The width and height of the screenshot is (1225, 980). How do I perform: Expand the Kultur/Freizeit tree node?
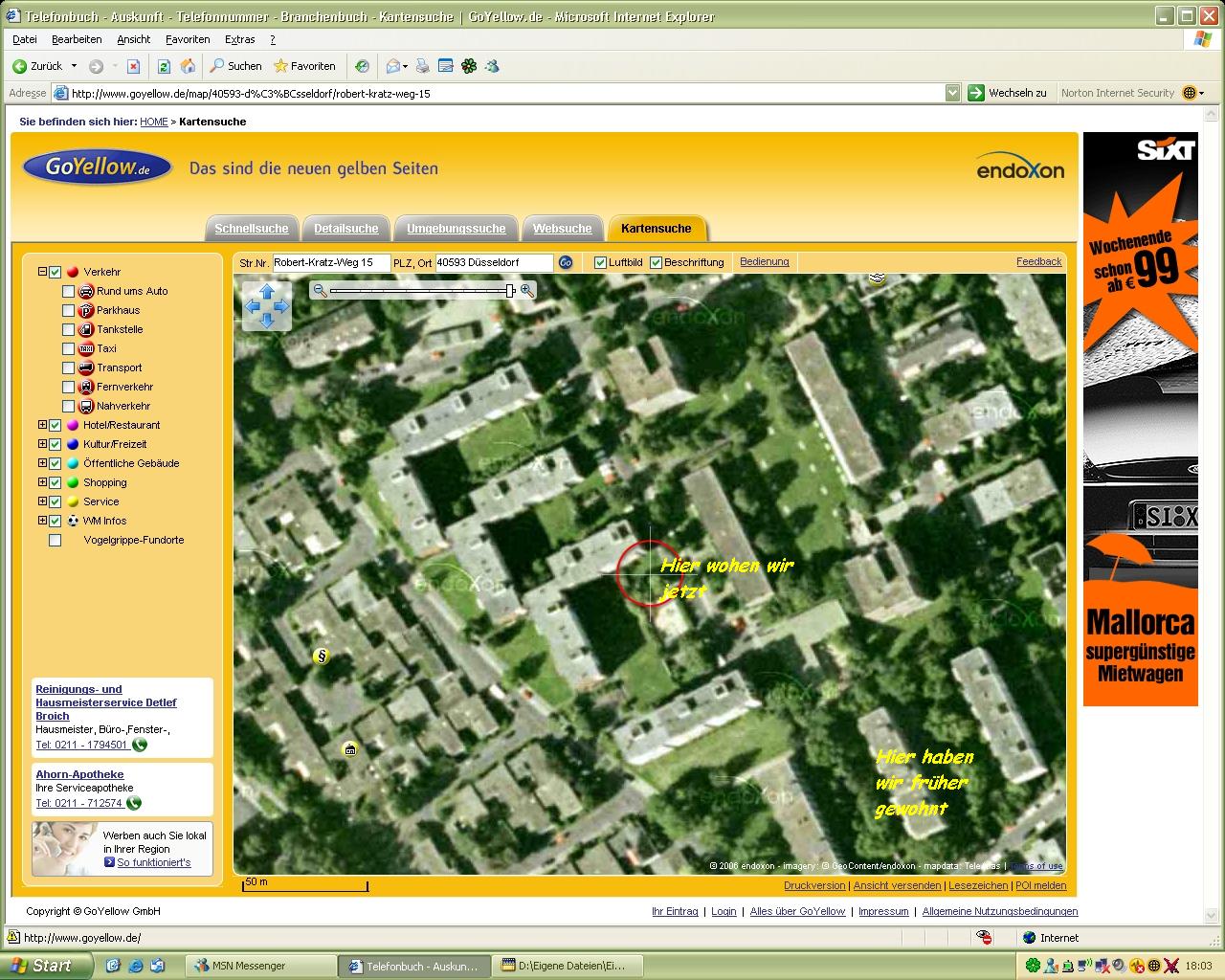coord(42,444)
